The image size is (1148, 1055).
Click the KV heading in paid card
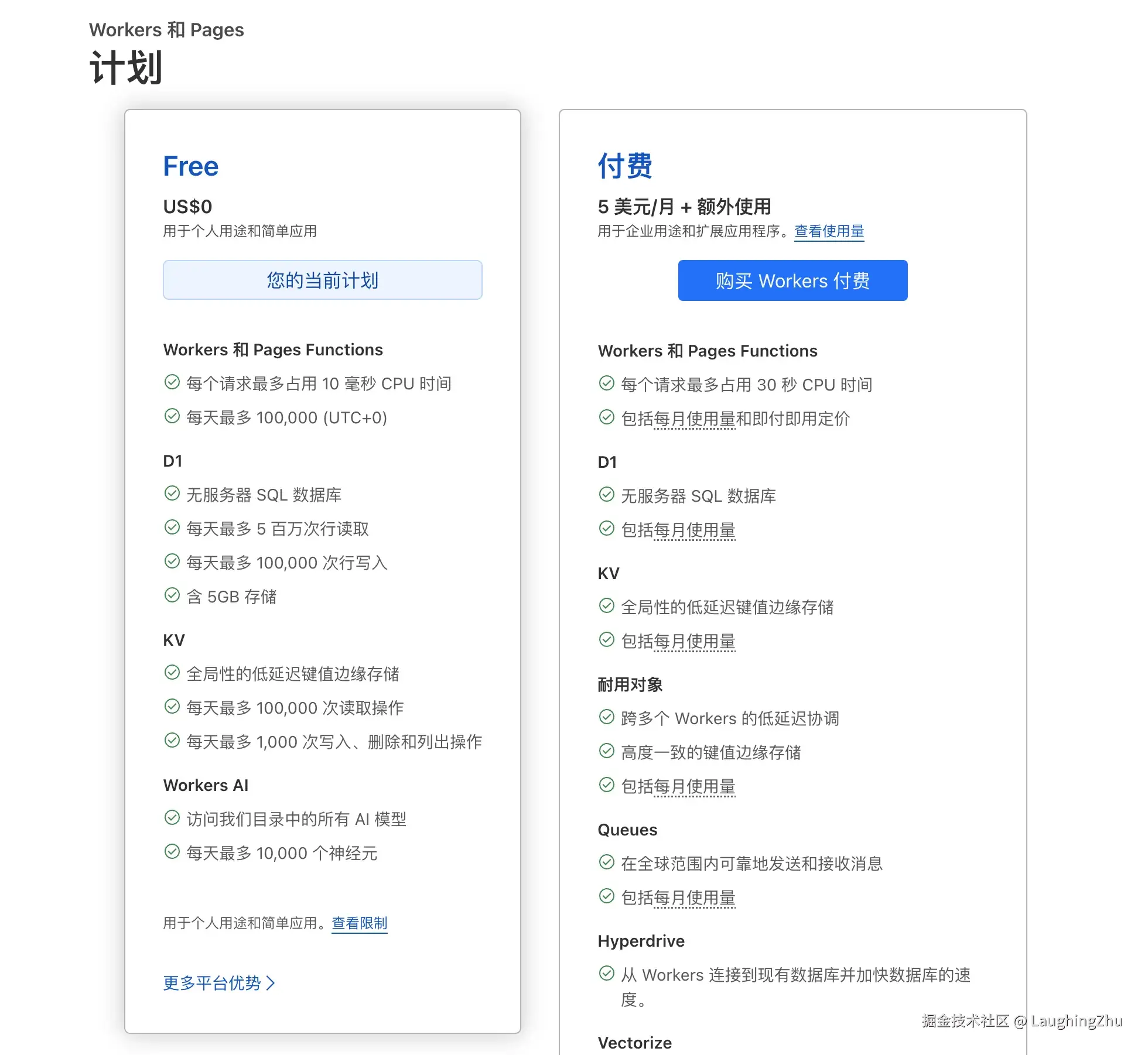coord(609,573)
